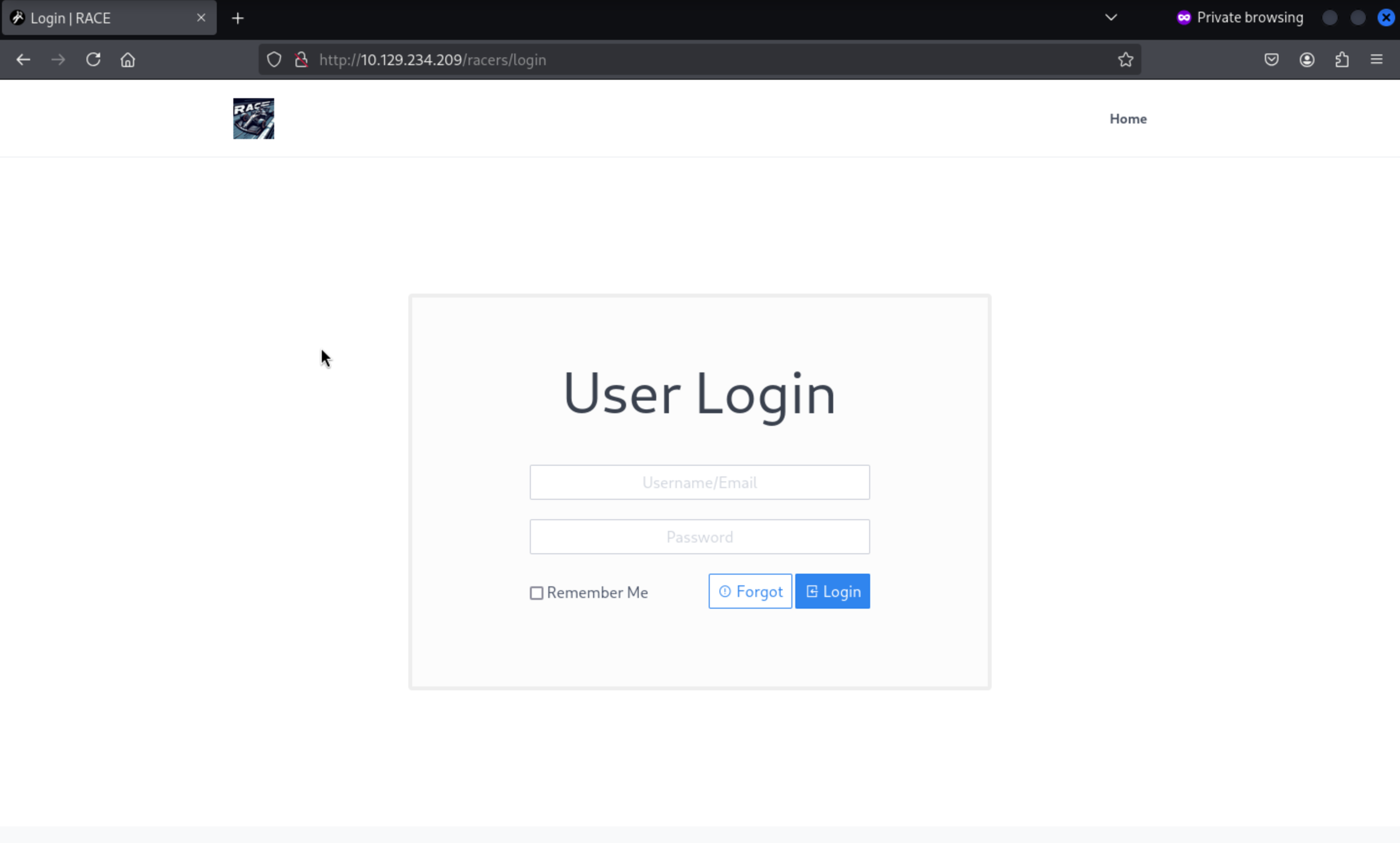
Task: Enable the Remember Me checkbox
Action: 536,593
